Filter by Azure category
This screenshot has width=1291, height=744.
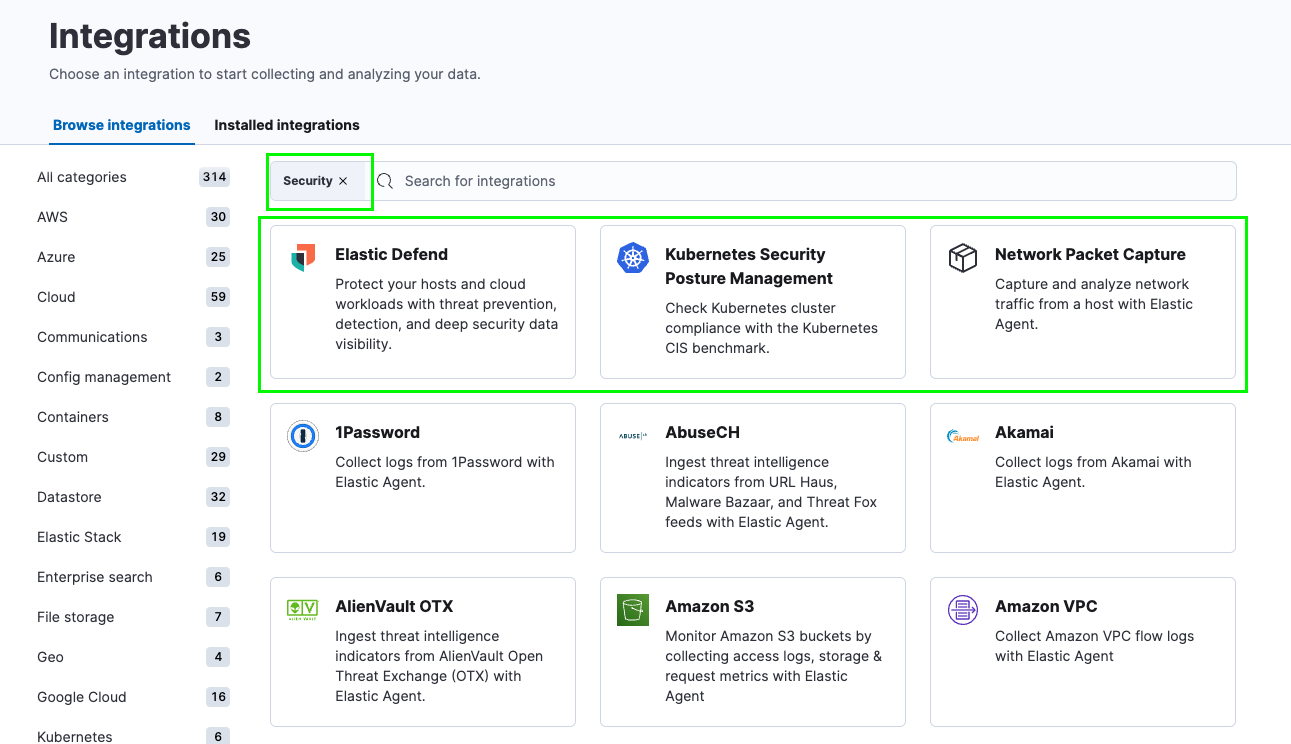pyautogui.click(x=56, y=257)
